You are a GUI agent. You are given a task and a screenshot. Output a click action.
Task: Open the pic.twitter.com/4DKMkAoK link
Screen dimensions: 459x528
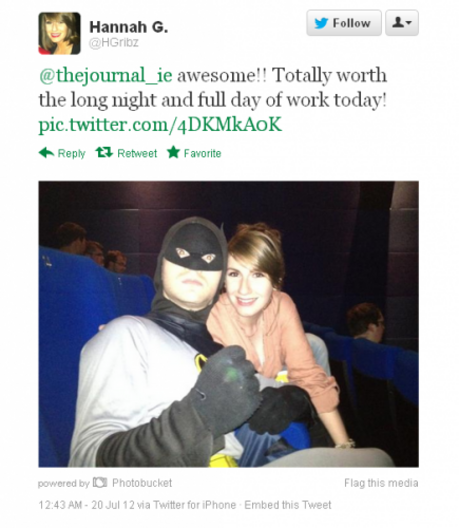(160, 125)
